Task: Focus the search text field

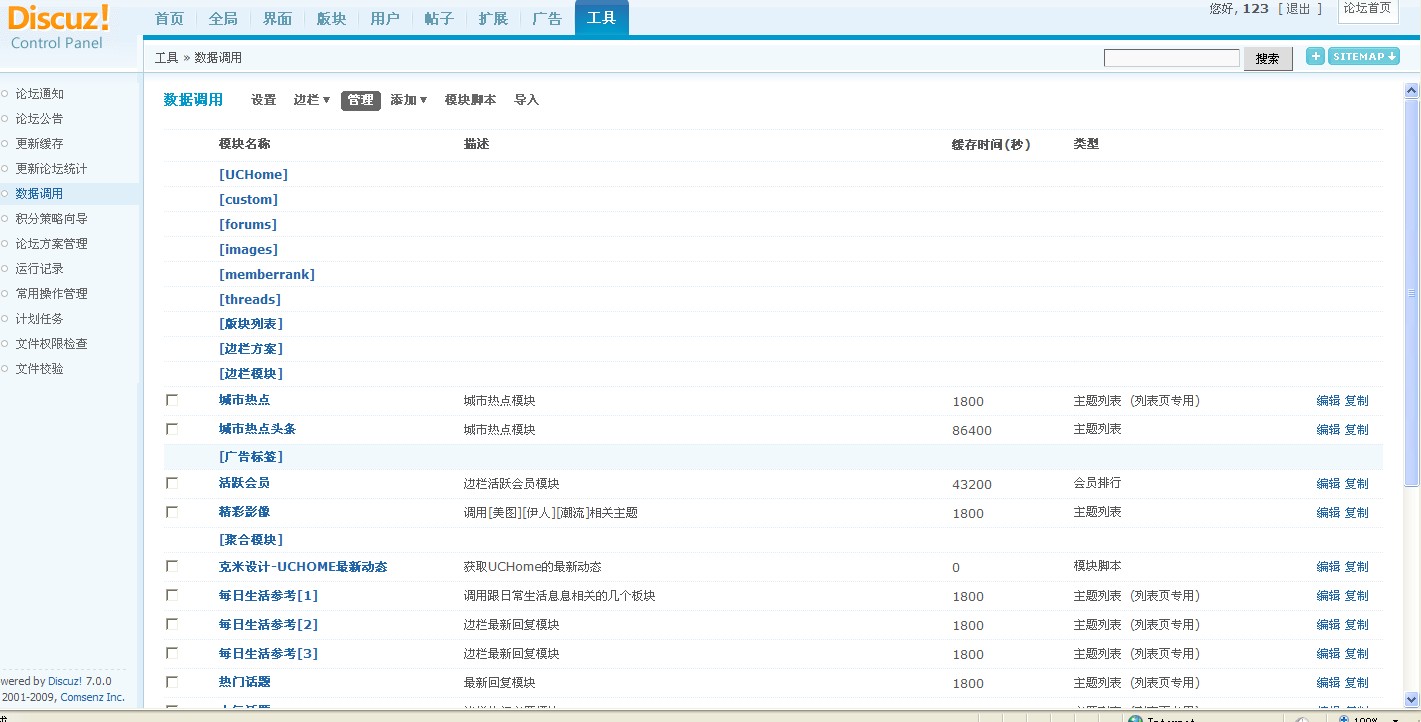Action: tap(1172, 58)
